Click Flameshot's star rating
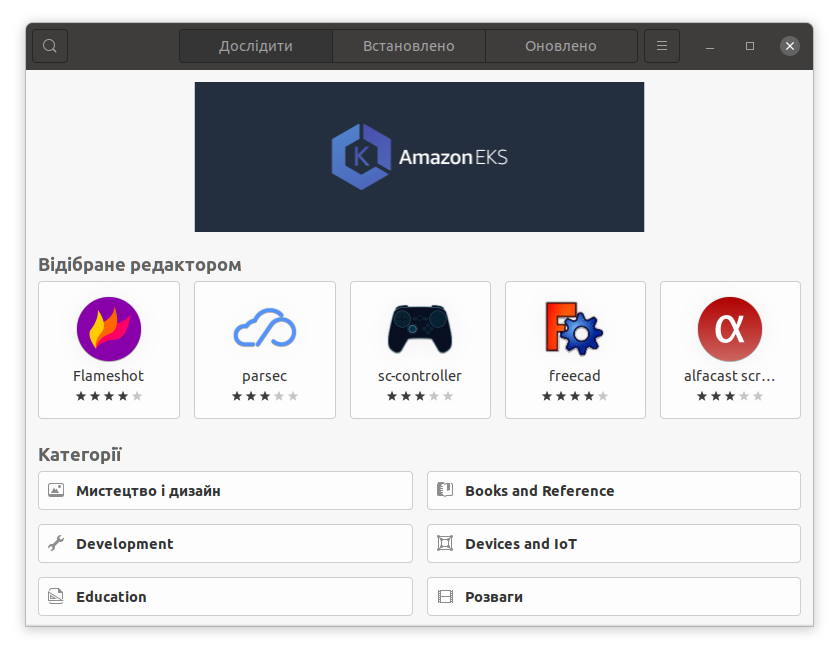This screenshot has width=839, height=655. [x=108, y=395]
